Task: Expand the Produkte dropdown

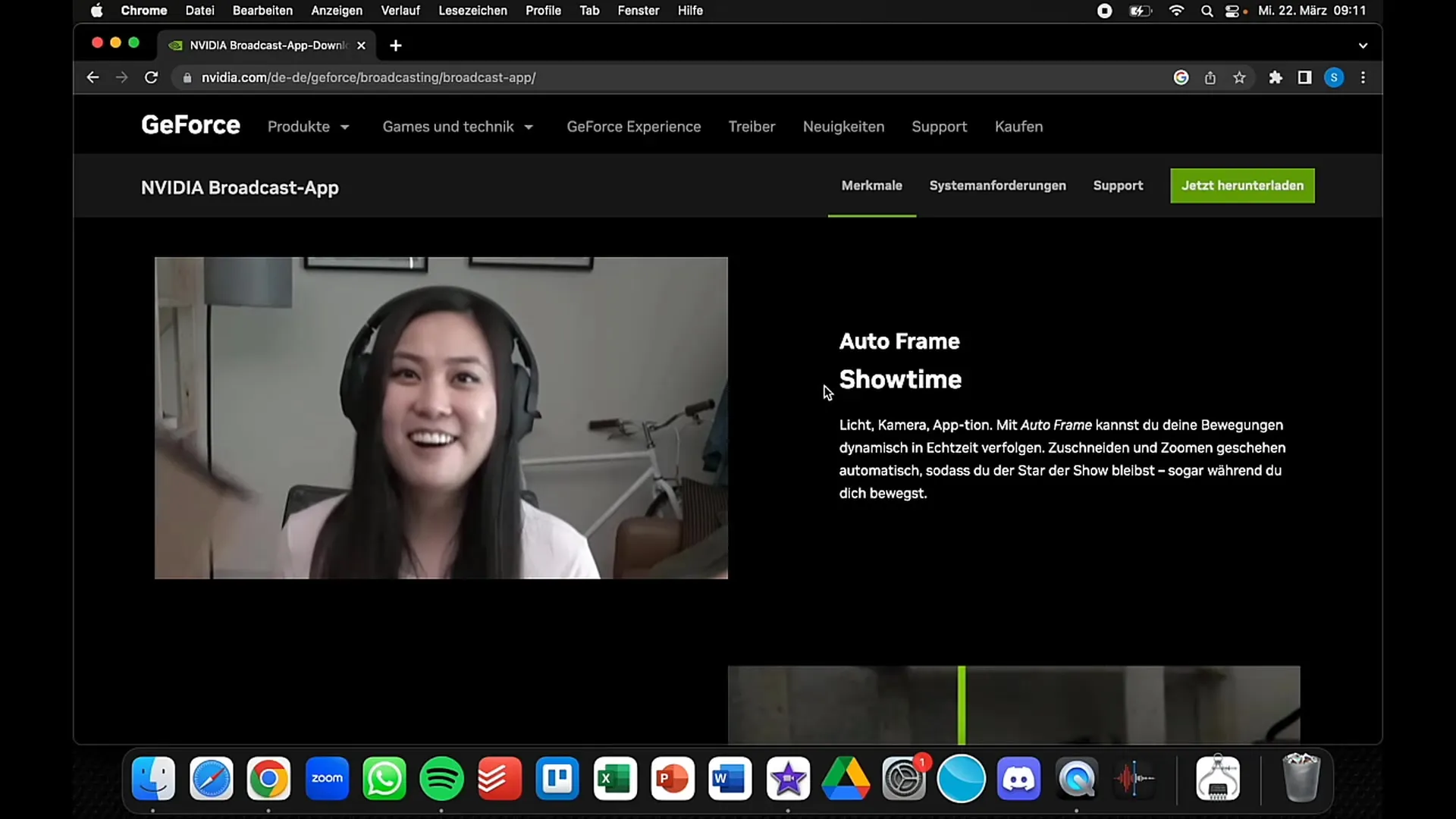Action: pyautogui.click(x=308, y=127)
